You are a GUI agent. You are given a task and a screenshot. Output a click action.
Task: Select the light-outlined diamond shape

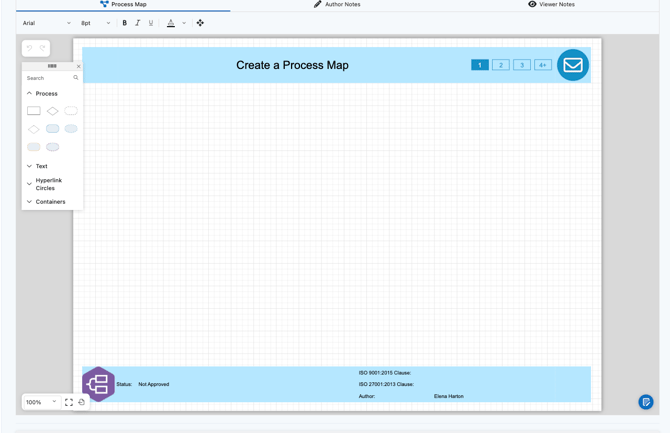pyautogui.click(x=34, y=129)
